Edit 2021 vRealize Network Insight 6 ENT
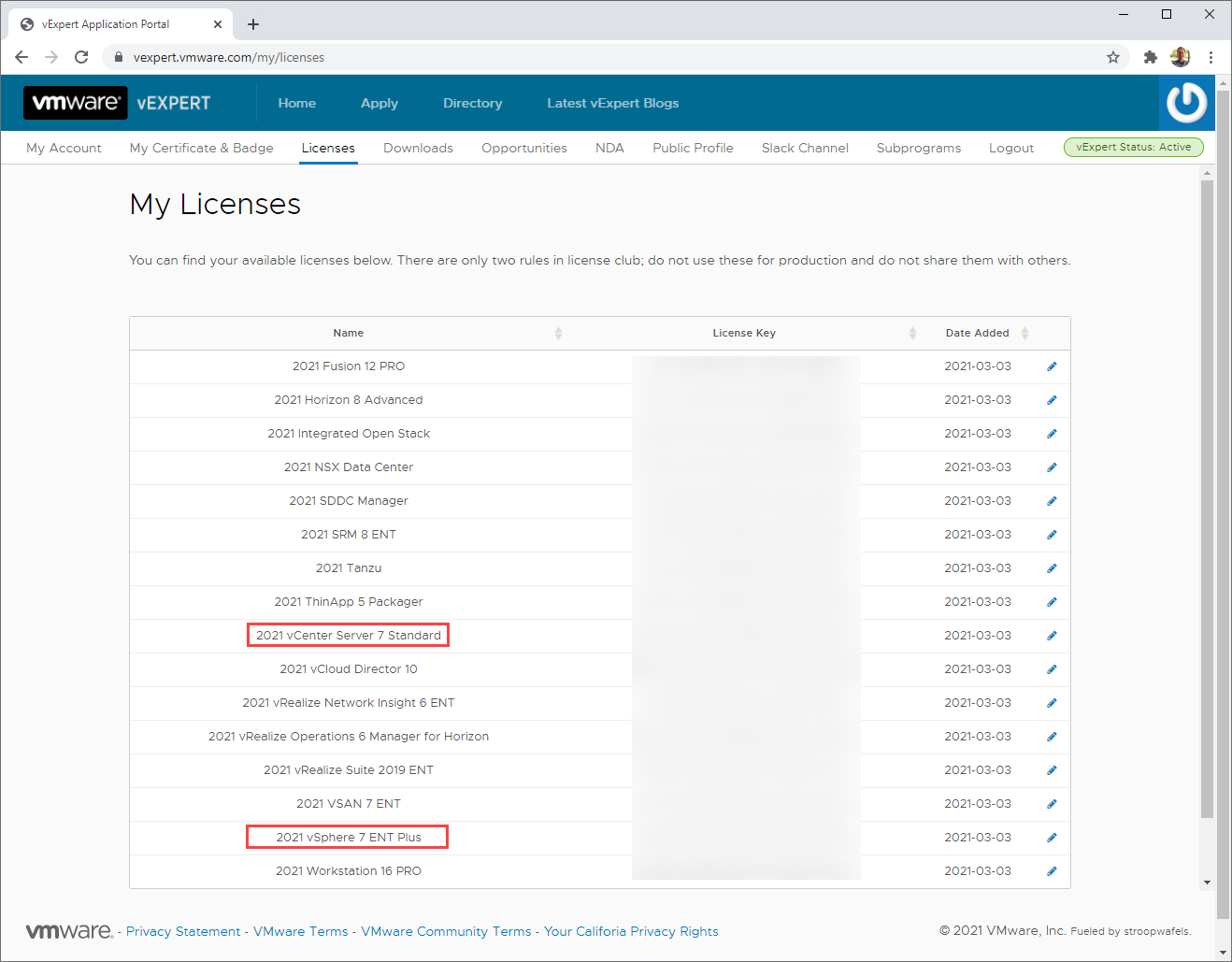This screenshot has height=962, width=1232. (x=1052, y=703)
